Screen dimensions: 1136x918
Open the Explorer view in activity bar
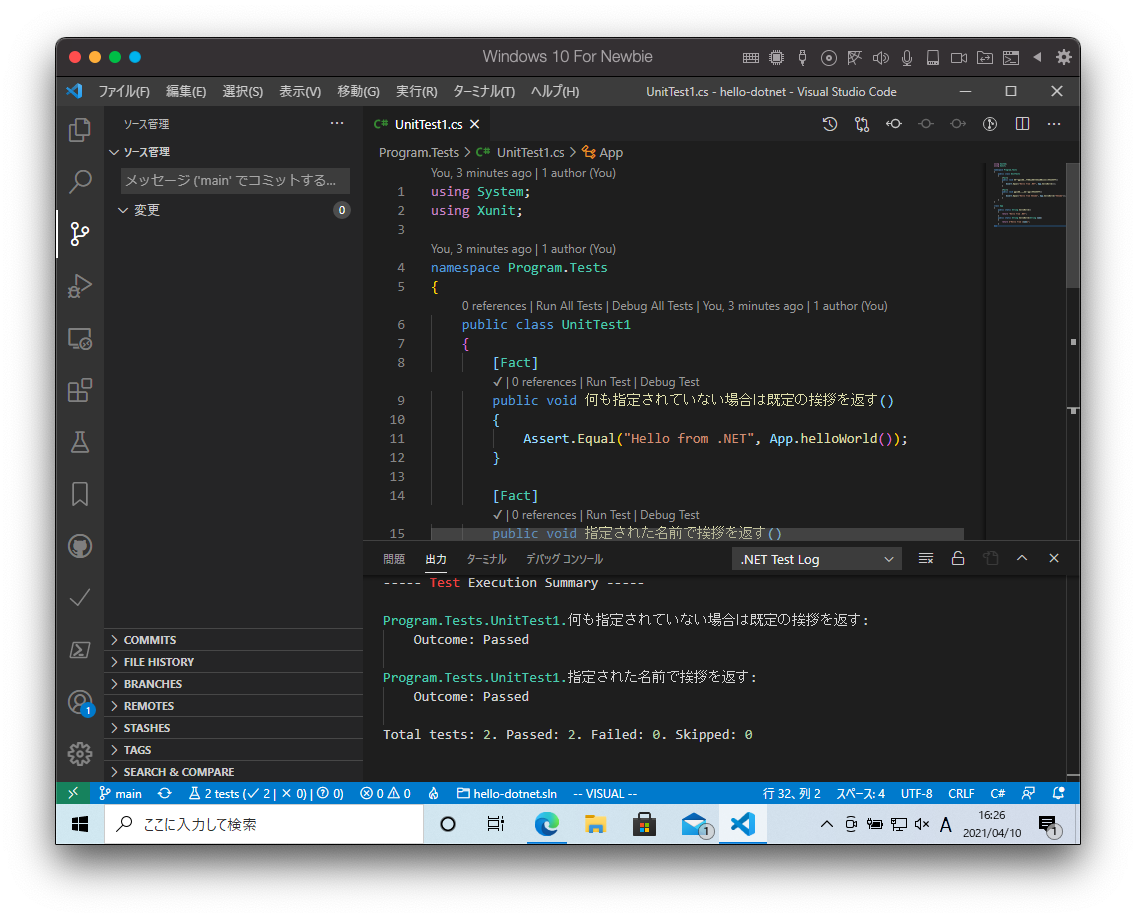80,130
